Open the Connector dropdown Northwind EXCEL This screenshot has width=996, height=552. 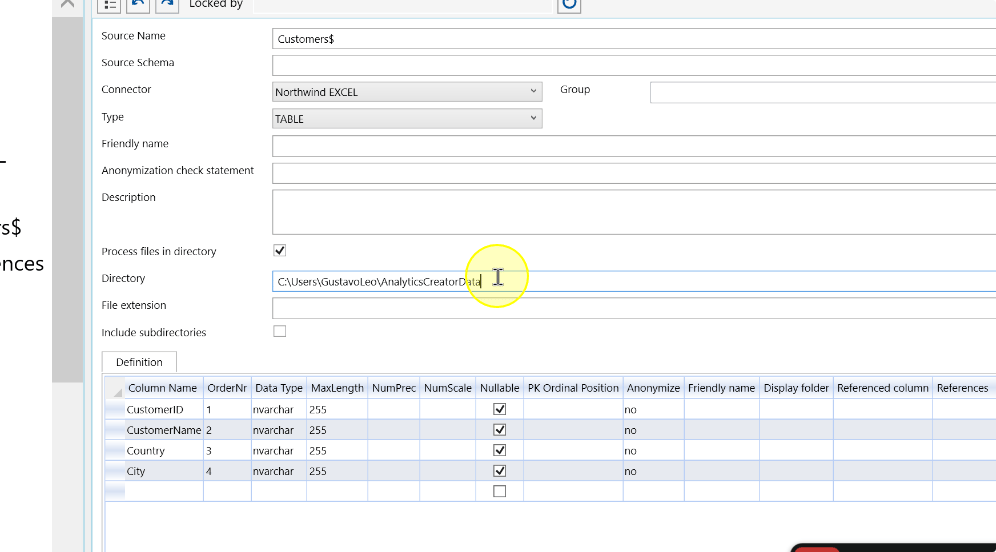click(407, 91)
